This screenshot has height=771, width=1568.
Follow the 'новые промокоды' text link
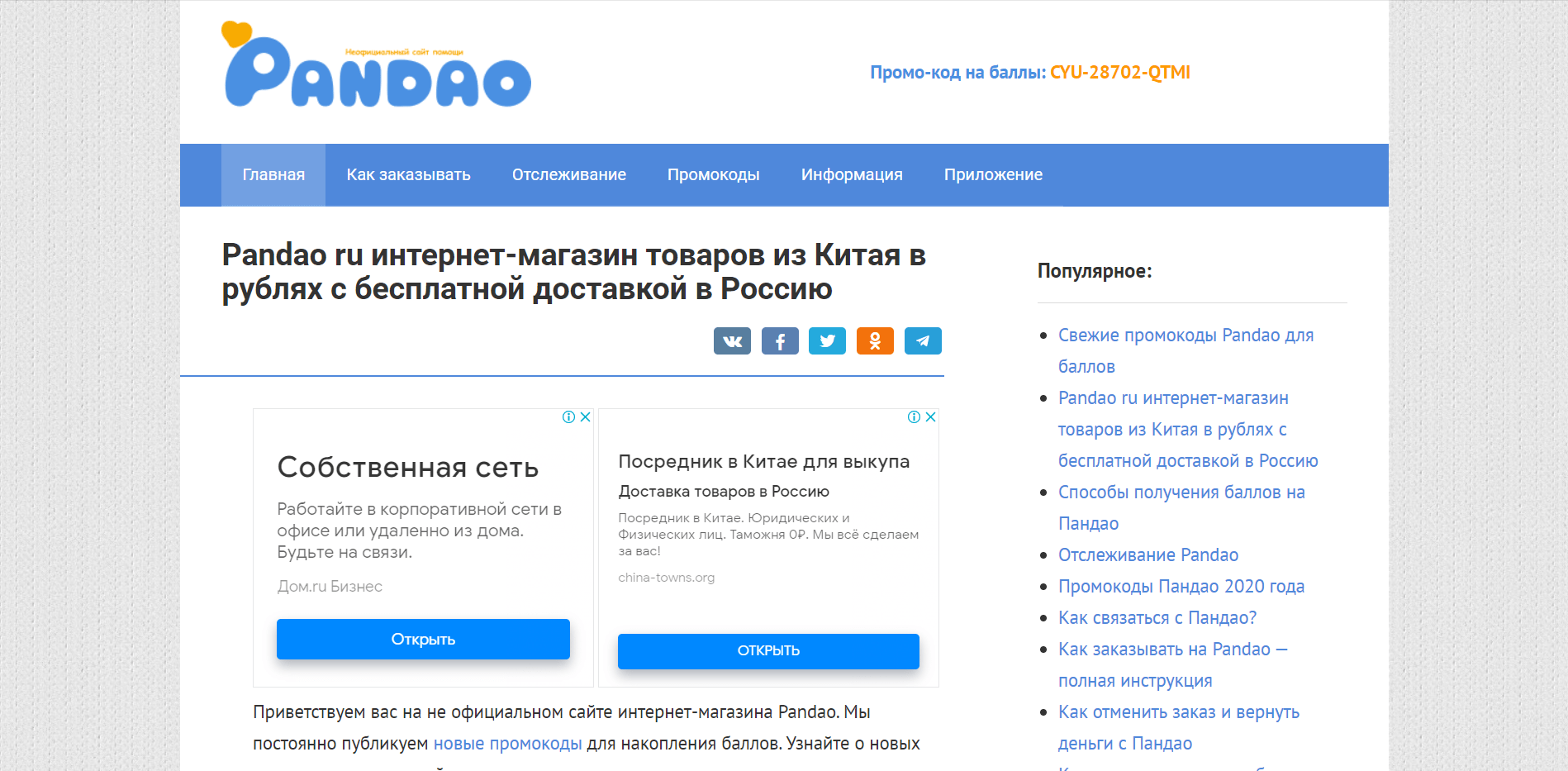[x=507, y=744]
